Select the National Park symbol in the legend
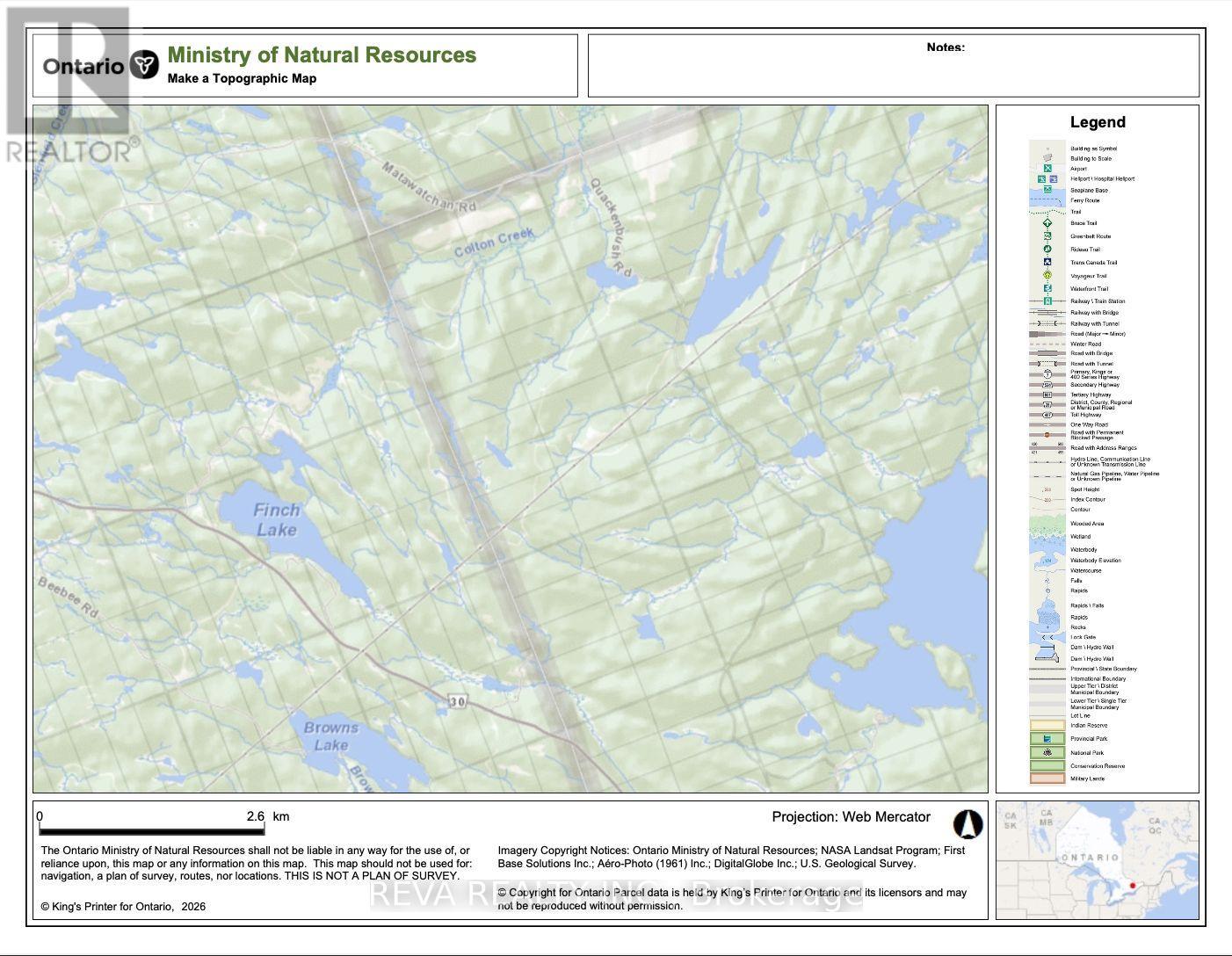The image size is (1232, 956). 1047,752
